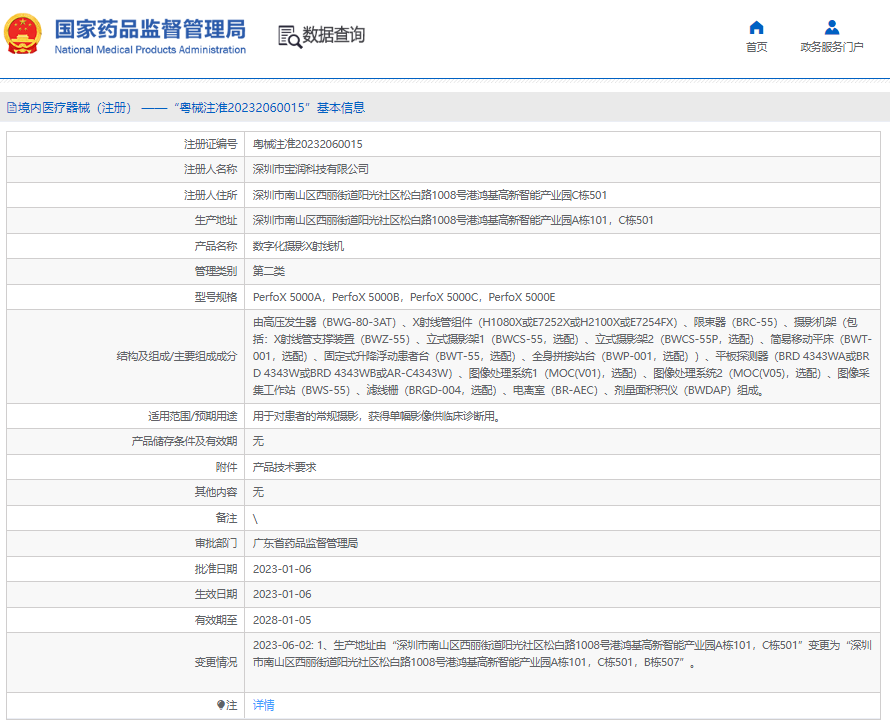Click 批准日期 value 2023-01-06
890x727 pixels.
(282, 569)
